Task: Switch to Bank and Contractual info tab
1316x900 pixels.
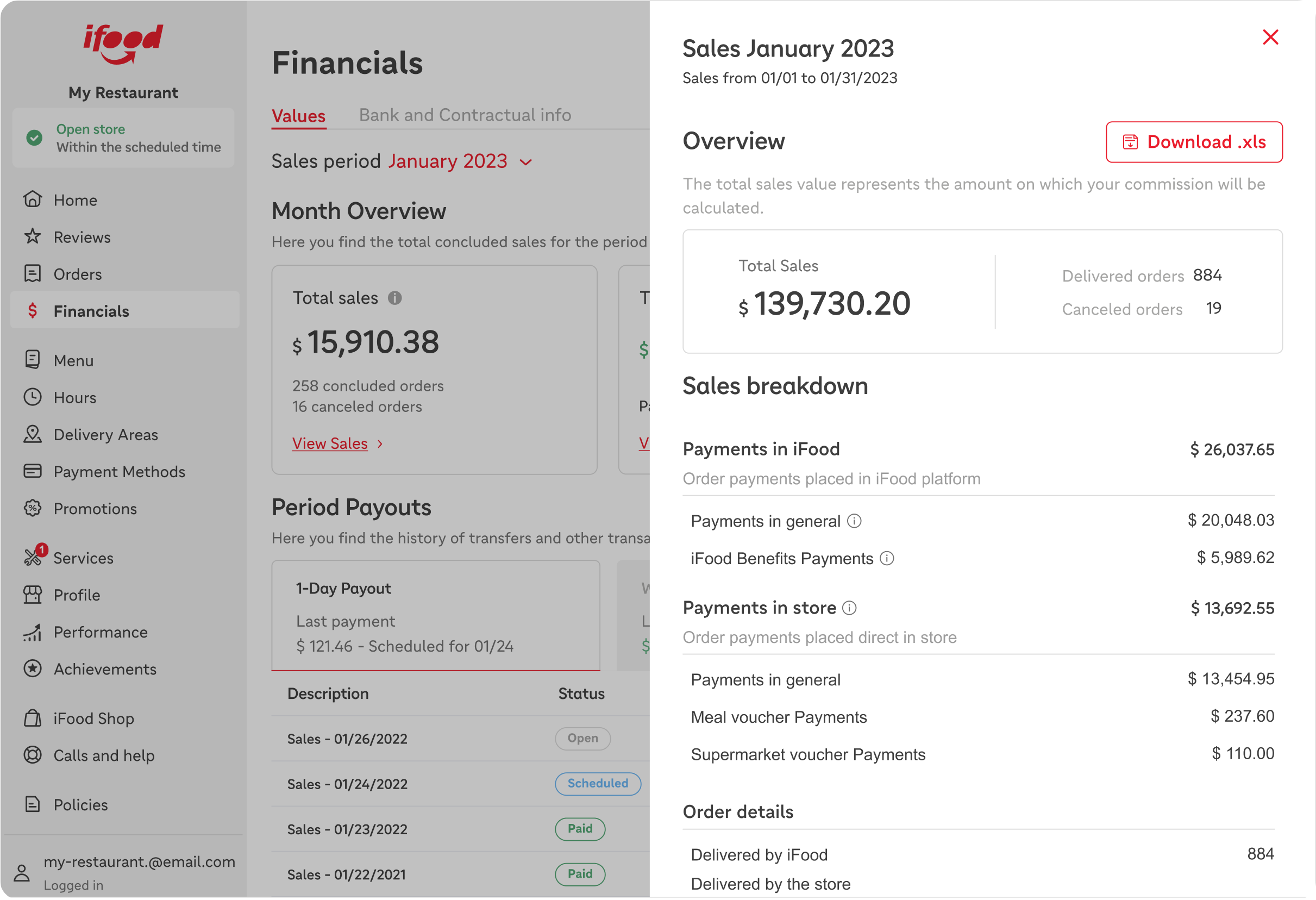Action: (x=465, y=115)
